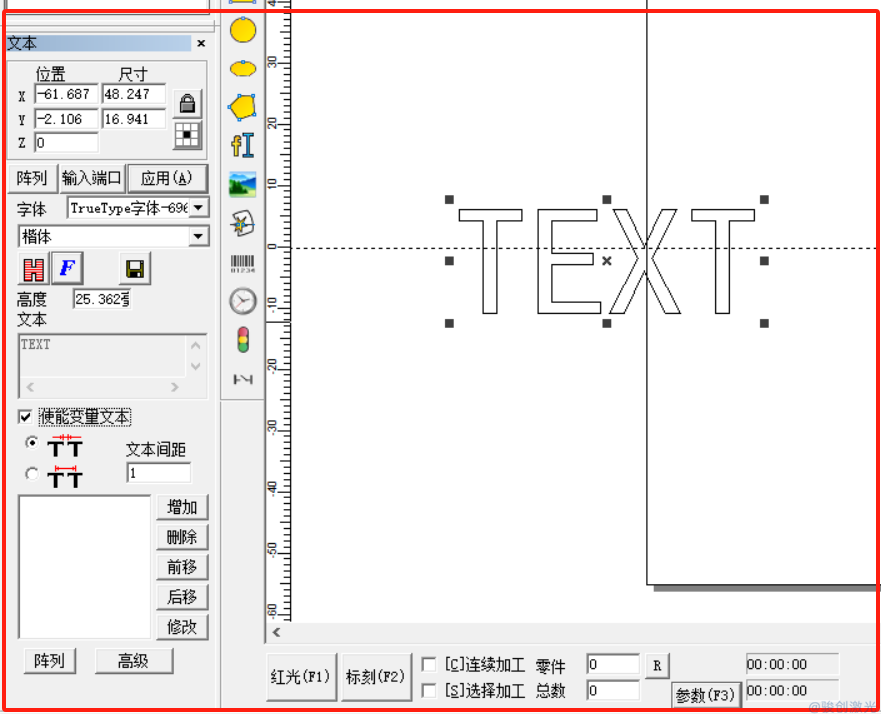Select the circle drawing tool
The width and height of the screenshot is (881, 714).
coord(243,30)
